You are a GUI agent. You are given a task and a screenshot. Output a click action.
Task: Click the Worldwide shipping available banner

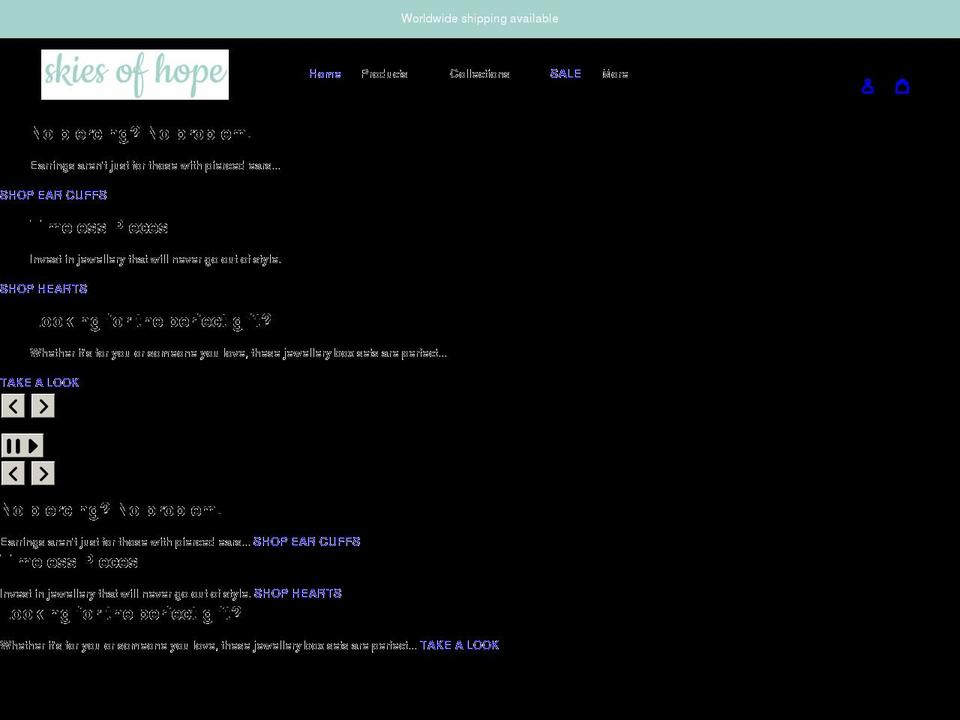[480, 18]
